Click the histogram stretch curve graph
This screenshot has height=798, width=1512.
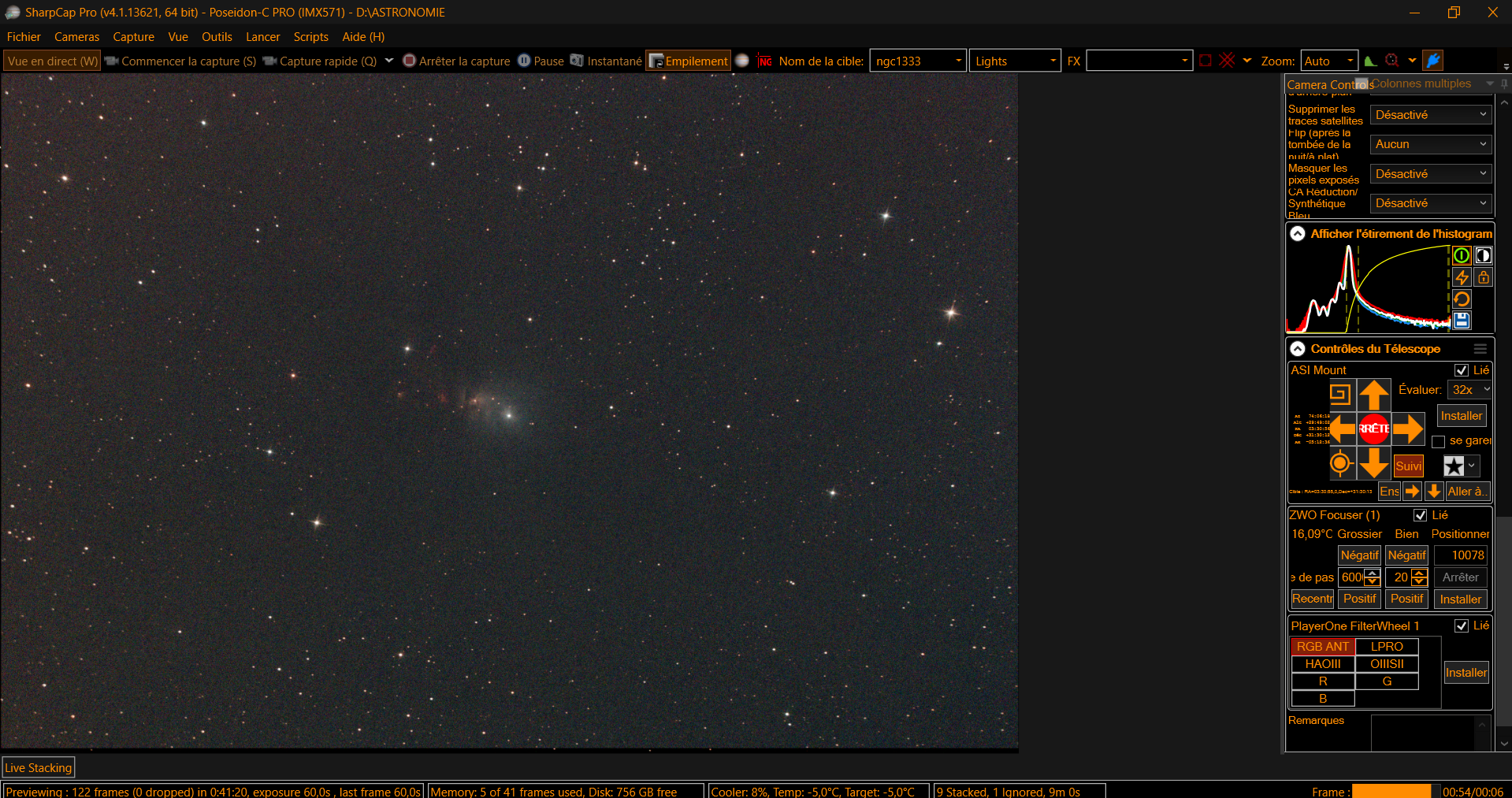[1368, 288]
